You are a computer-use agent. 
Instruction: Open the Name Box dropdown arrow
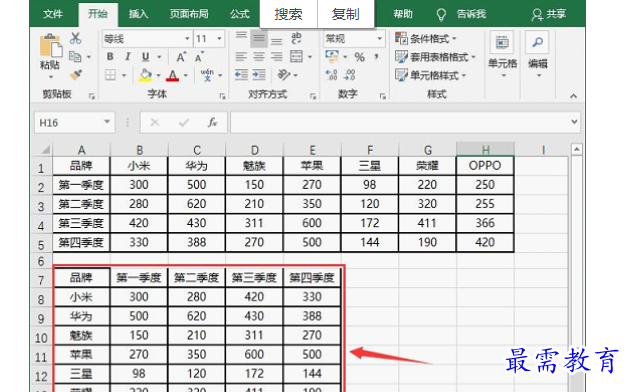[x=107, y=122]
